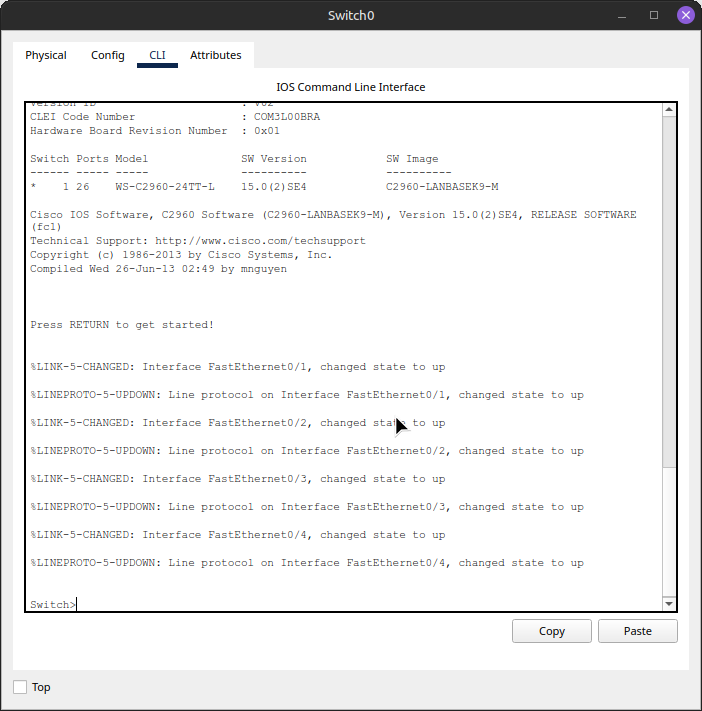Screen dimensions: 702x711
Task: Click 'Cisco IOS Software, C2960 Software' line
Action: [333, 220]
